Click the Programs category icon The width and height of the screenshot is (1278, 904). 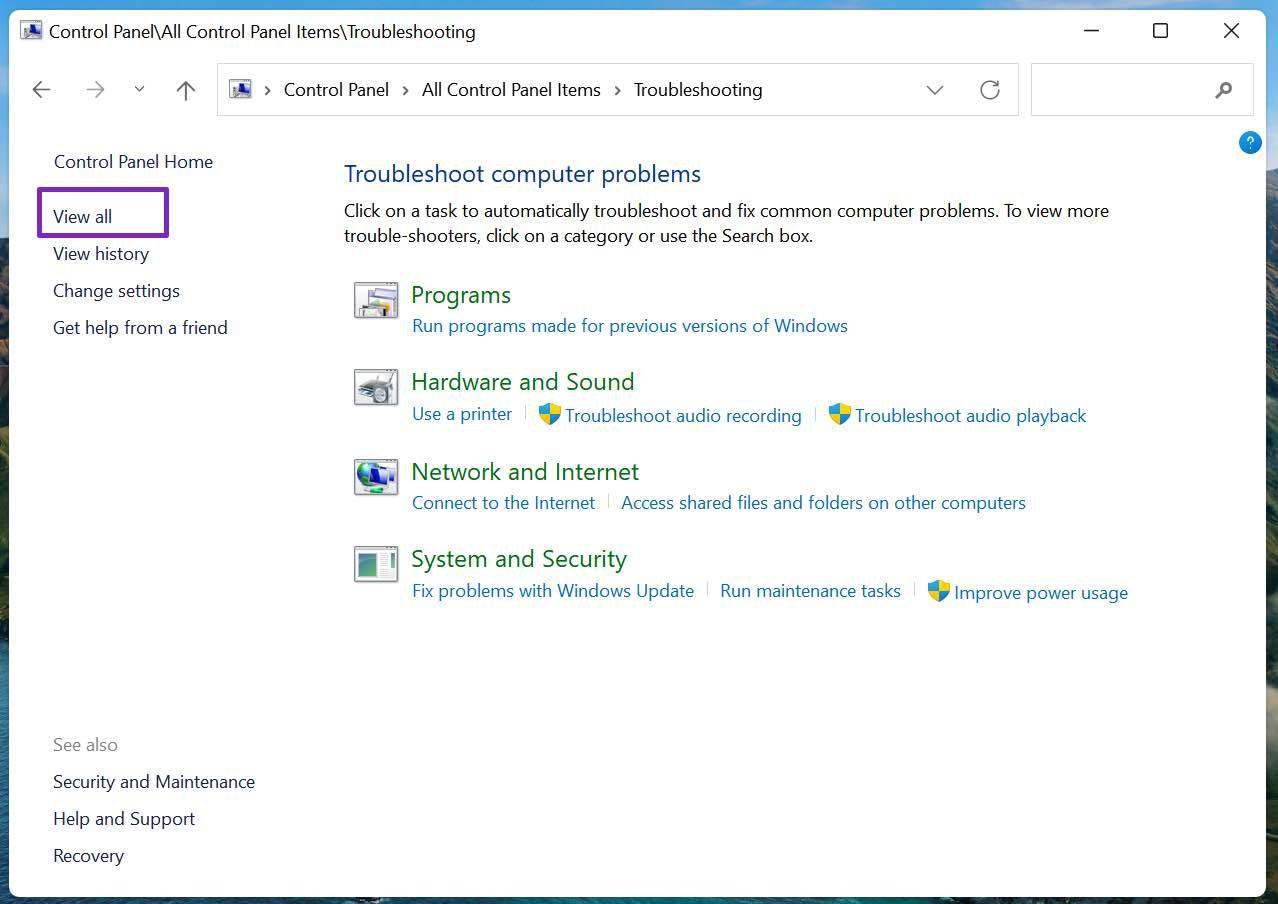tap(375, 300)
